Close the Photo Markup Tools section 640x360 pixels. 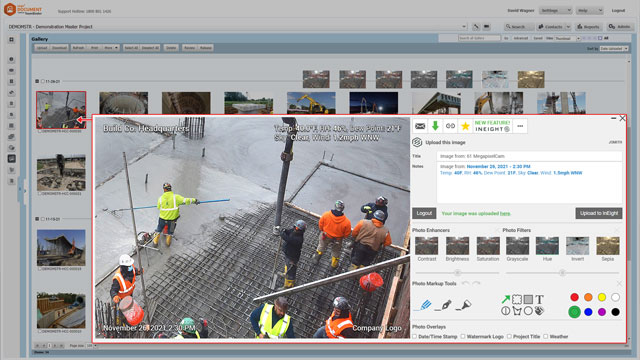(x=619, y=283)
